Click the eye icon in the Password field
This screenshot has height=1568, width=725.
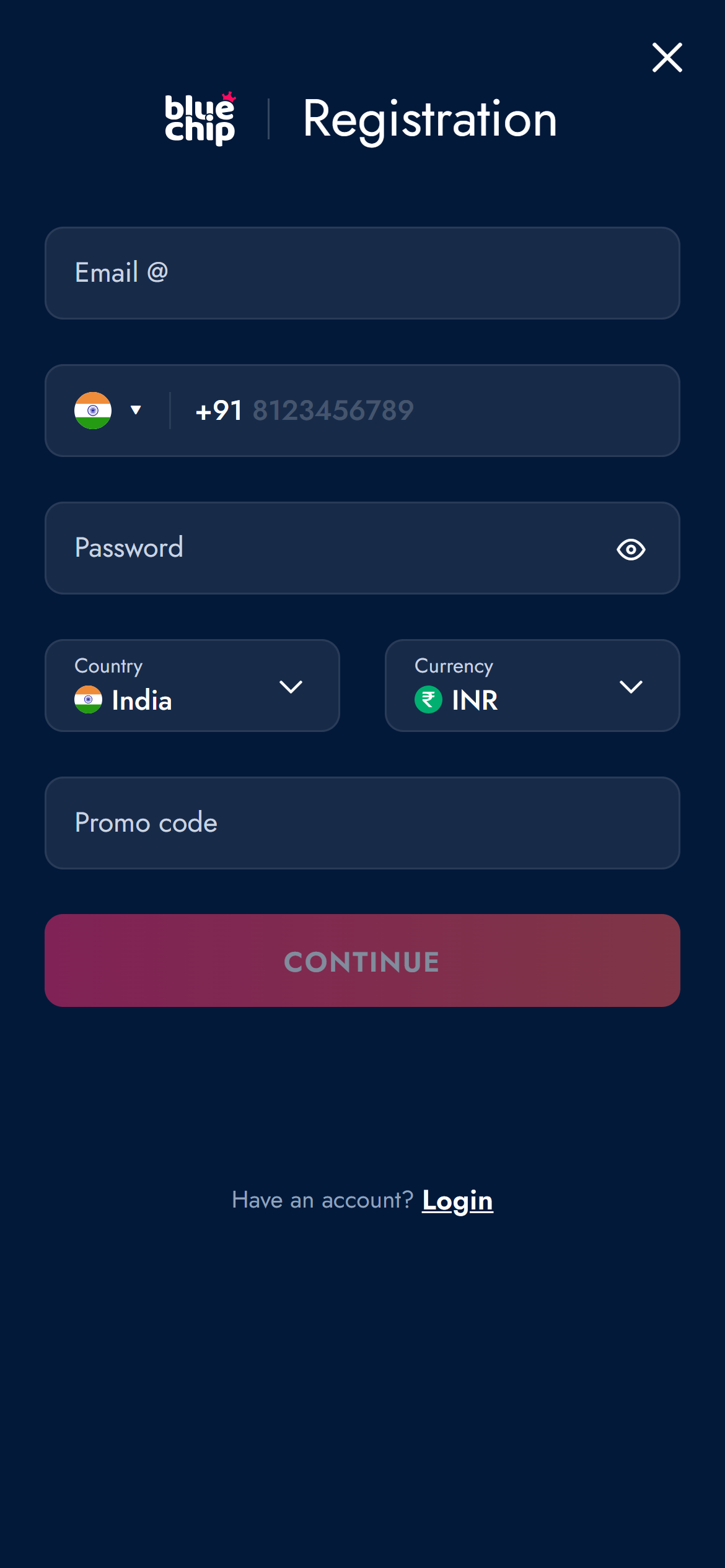coord(631,549)
